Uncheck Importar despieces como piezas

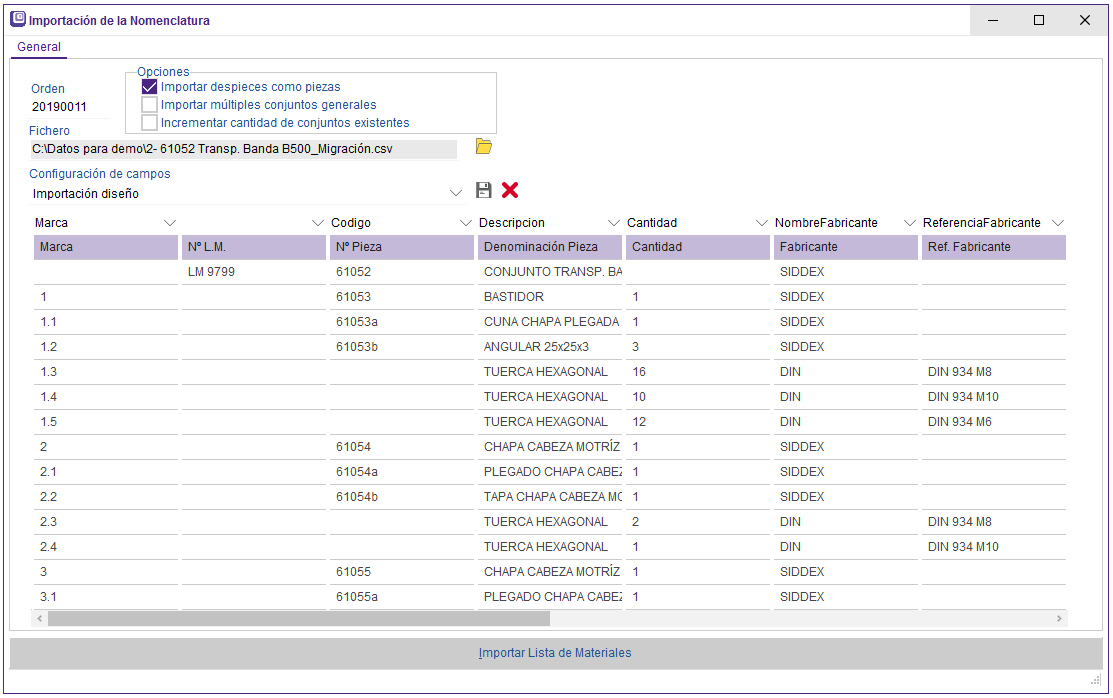click(150, 87)
